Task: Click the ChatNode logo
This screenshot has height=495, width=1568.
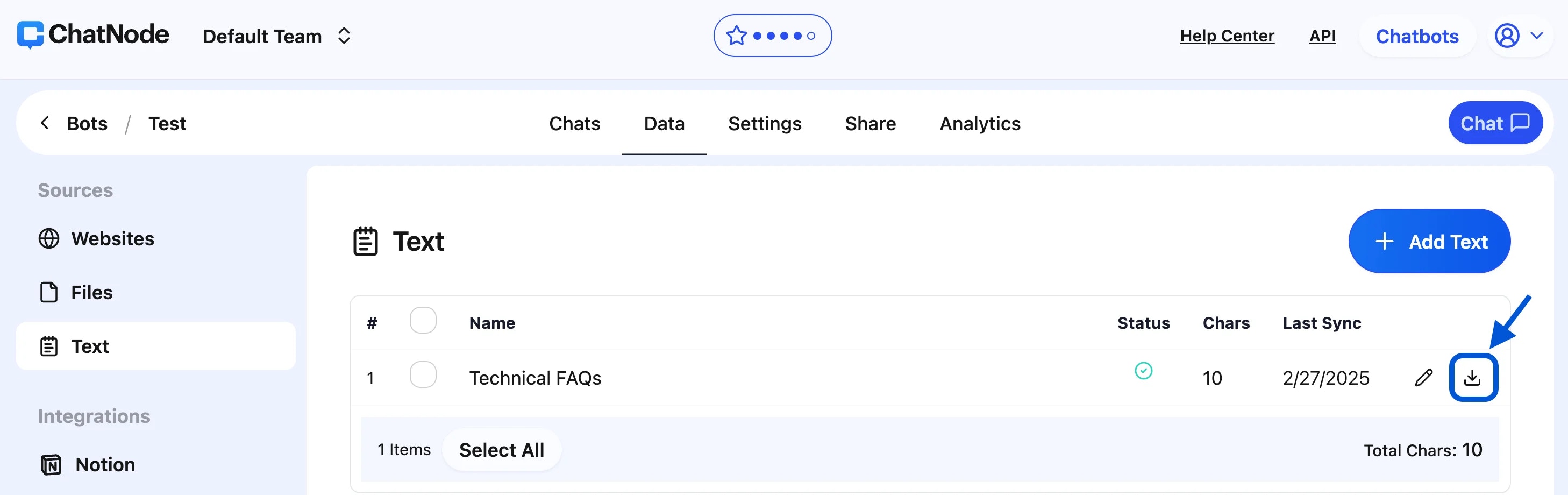Action: tap(93, 35)
